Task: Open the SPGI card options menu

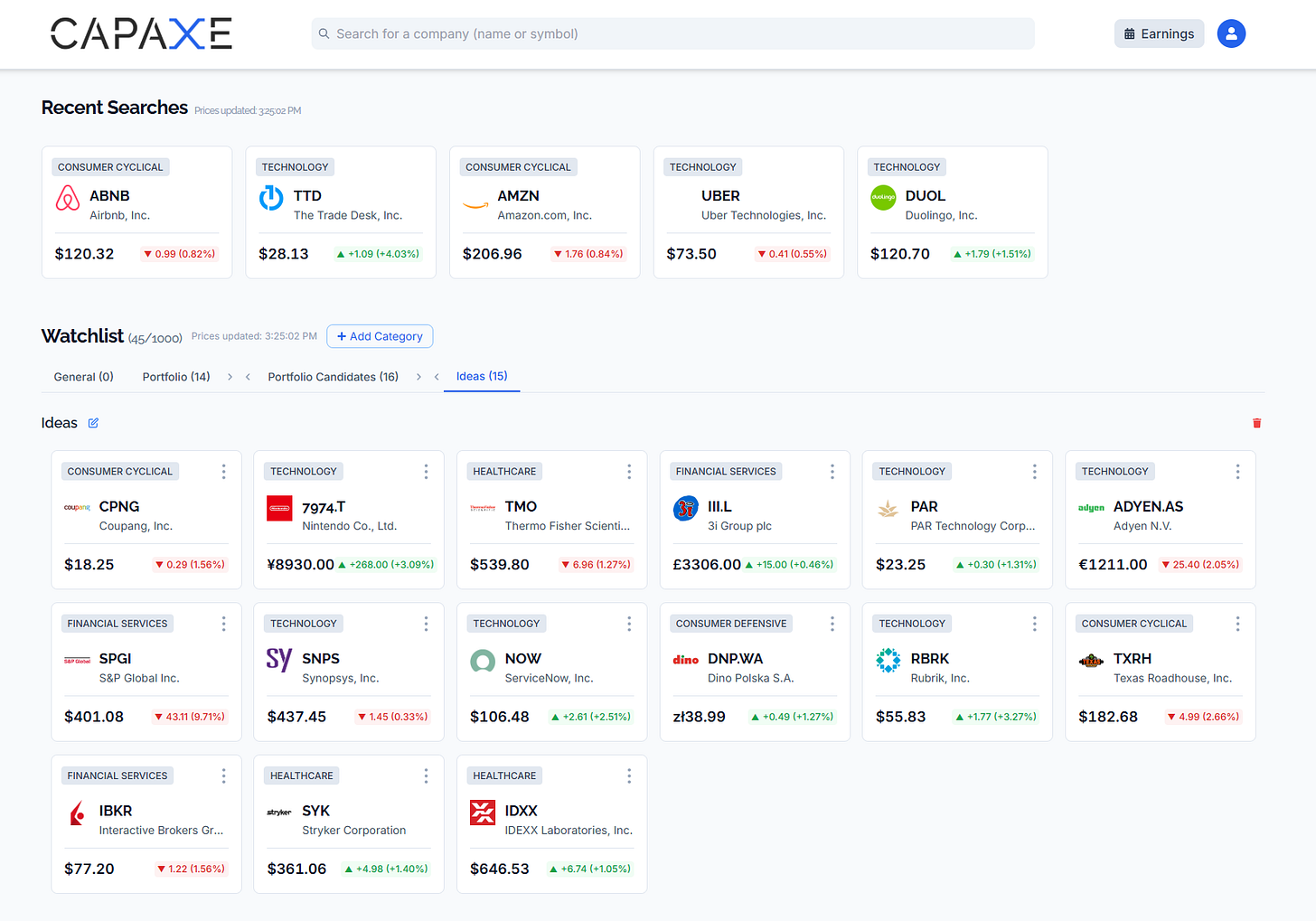Action: point(223,624)
